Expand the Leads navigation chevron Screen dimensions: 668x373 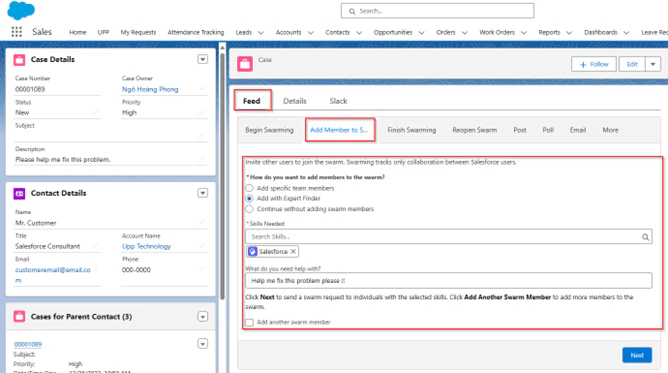pos(261,32)
